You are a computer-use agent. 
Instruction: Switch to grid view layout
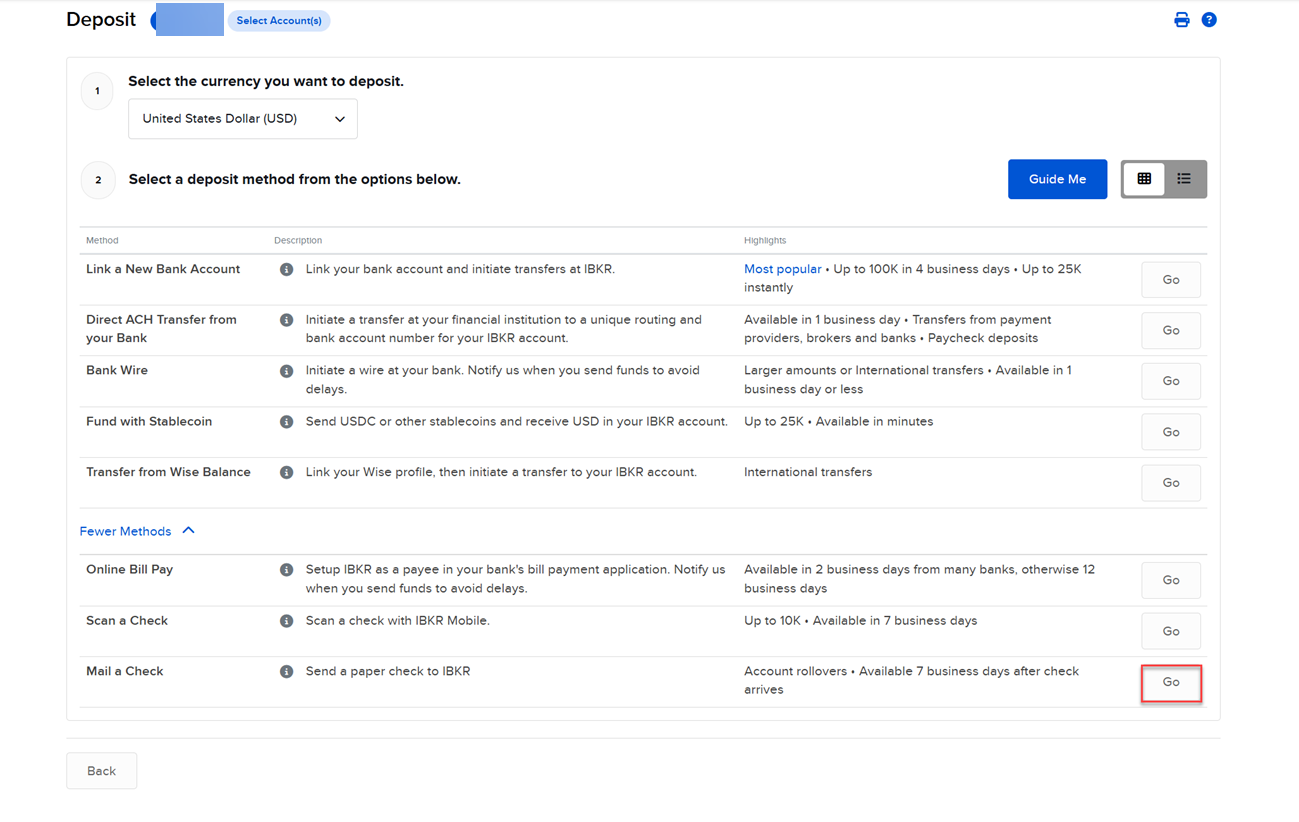tap(1144, 179)
